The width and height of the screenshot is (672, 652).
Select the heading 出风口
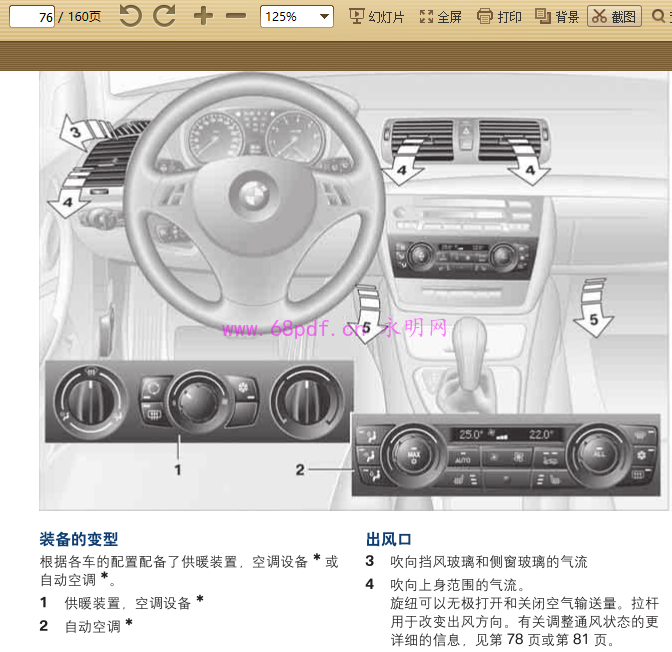click(x=389, y=539)
